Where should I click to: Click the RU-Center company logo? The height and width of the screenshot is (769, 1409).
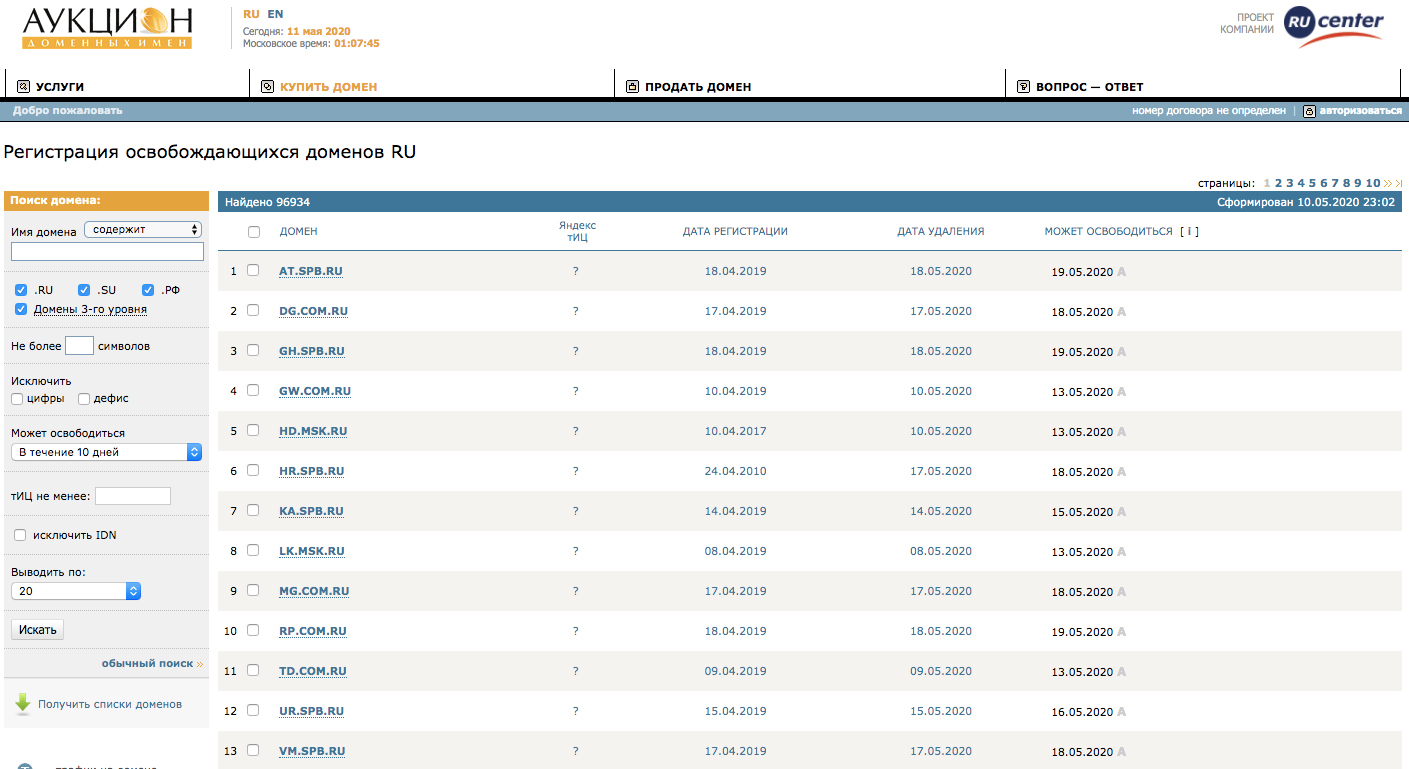click(x=1333, y=27)
